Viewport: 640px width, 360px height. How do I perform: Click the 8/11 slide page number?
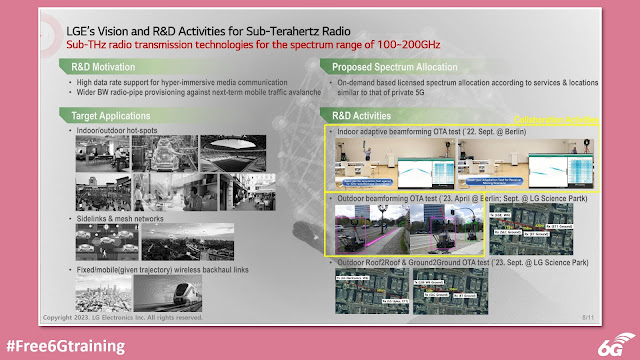pos(588,317)
